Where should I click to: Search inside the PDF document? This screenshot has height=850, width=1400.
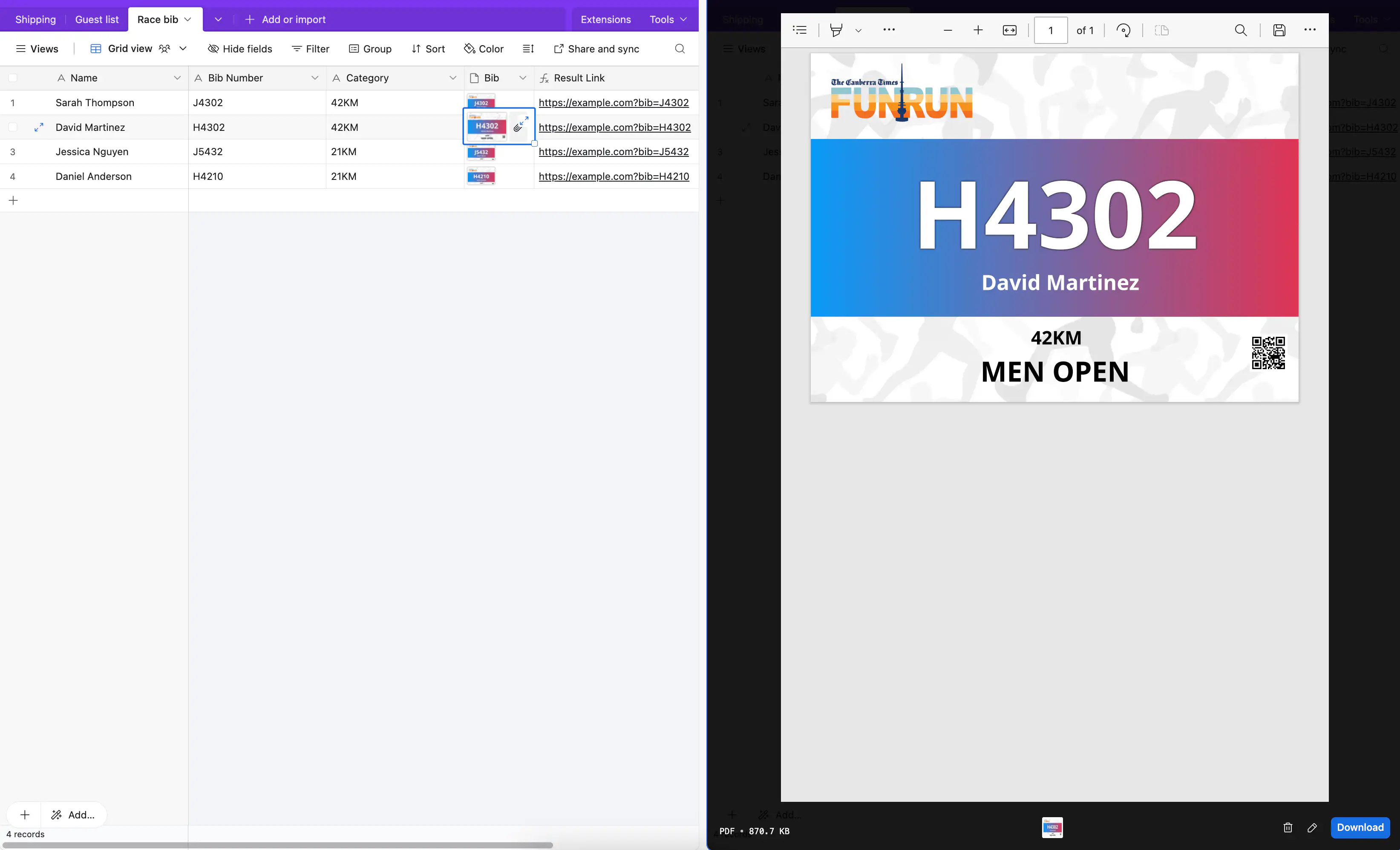point(1241,30)
